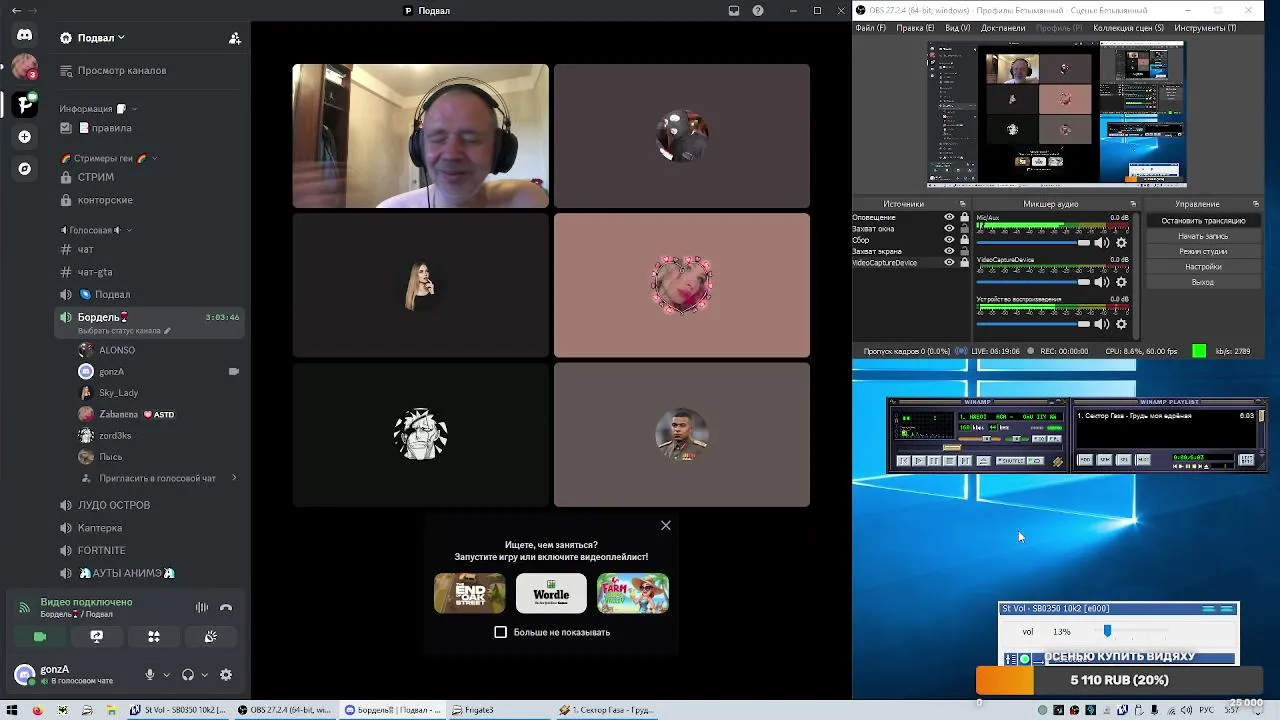This screenshot has width=1280, height=720.
Task: Open OBS Коллекция сцен menu
Action: pyautogui.click(x=1128, y=28)
